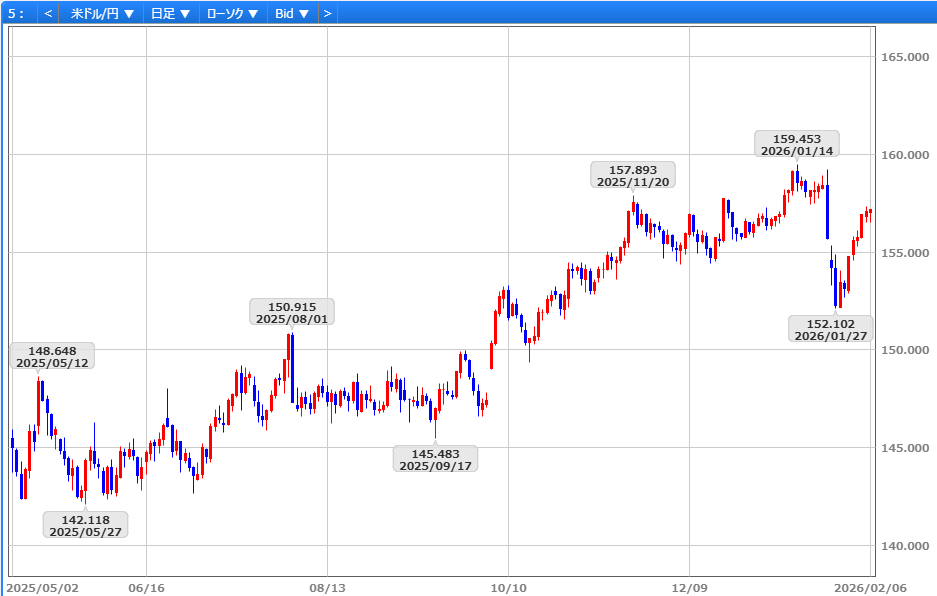Open the 米ドル/円 currency pair dropdown
The width and height of the screenshot is (937, 596).
(103, 13)
